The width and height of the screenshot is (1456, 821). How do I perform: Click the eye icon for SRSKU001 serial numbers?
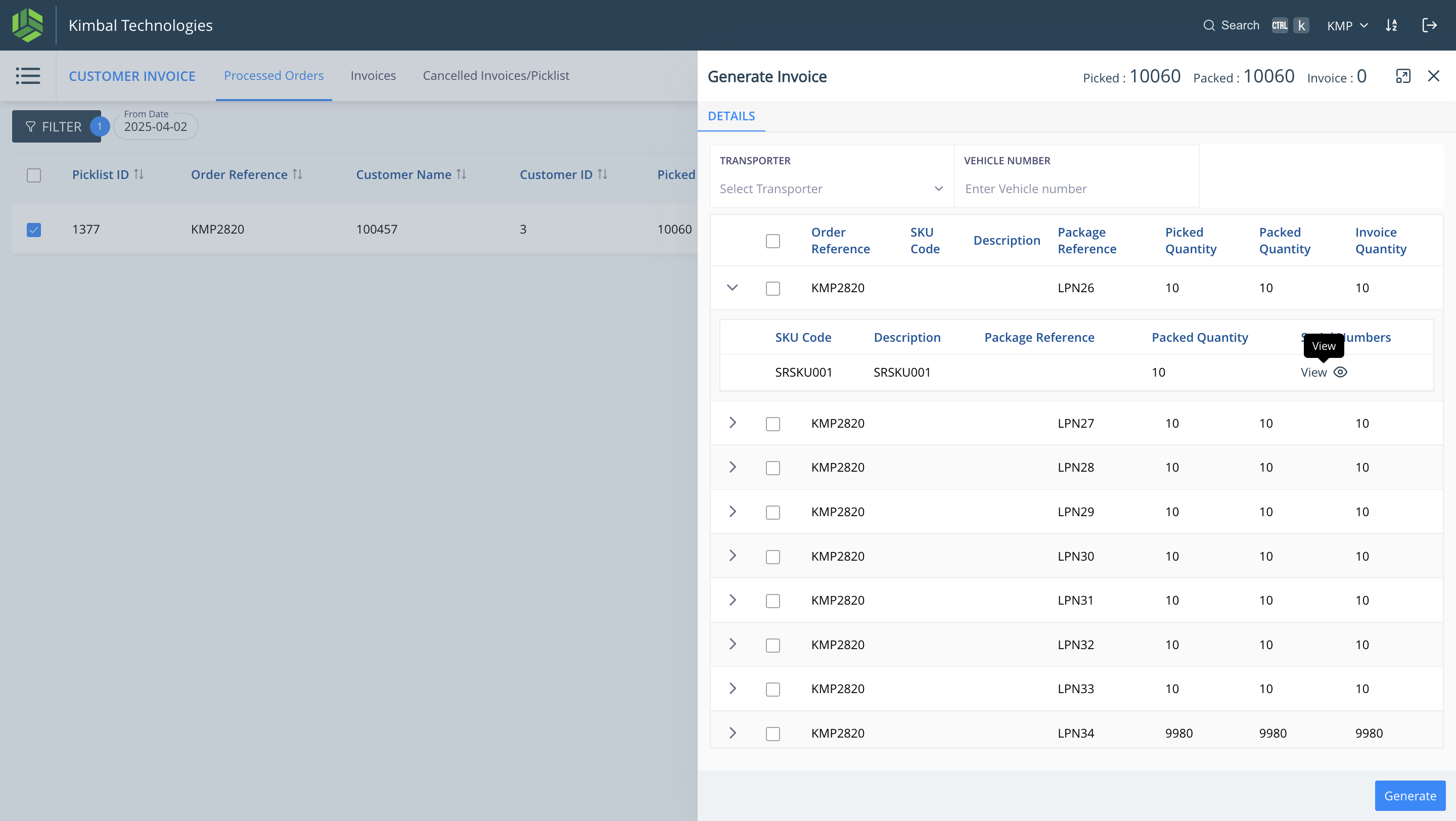coord(1340,372)
